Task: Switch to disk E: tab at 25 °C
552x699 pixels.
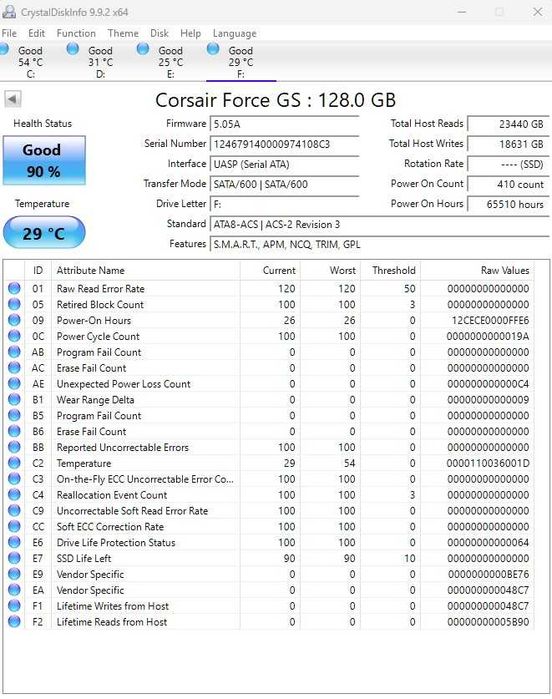Action: tap(171, 62)
